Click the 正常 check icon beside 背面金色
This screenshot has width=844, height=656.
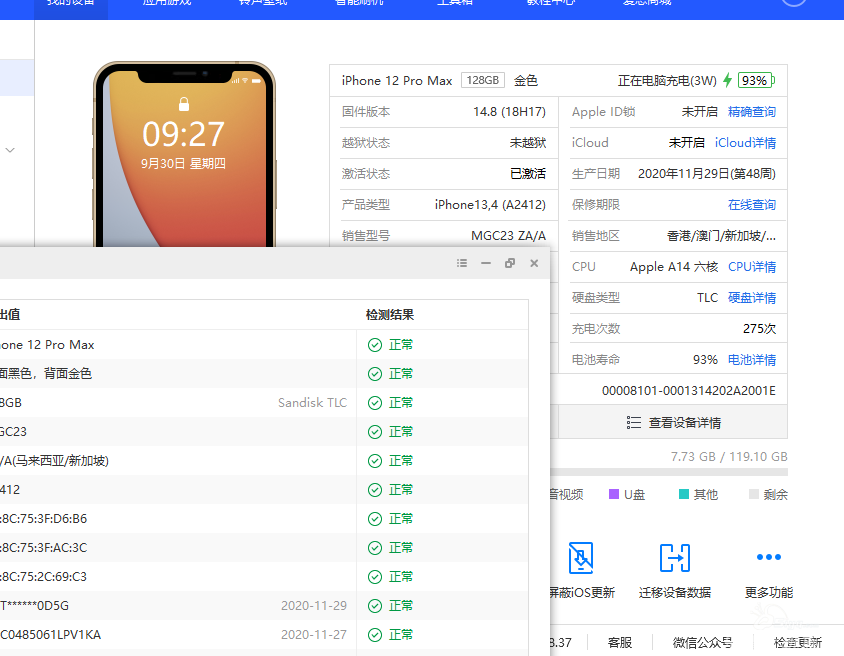(x=375, y=374)
